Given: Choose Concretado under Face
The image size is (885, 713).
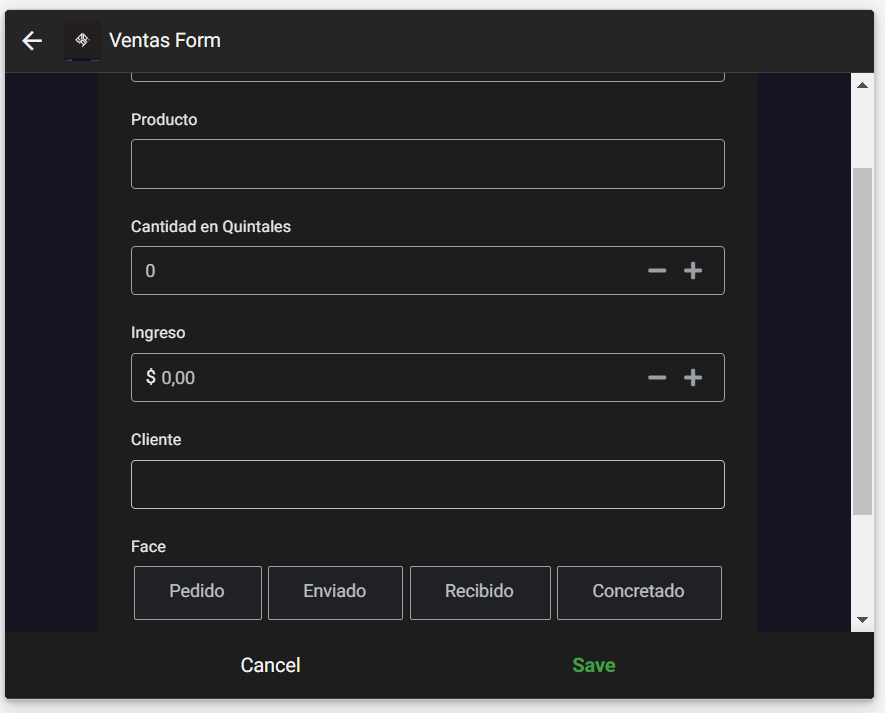Looking at the screenshot, I should click(x=639, y=592).
